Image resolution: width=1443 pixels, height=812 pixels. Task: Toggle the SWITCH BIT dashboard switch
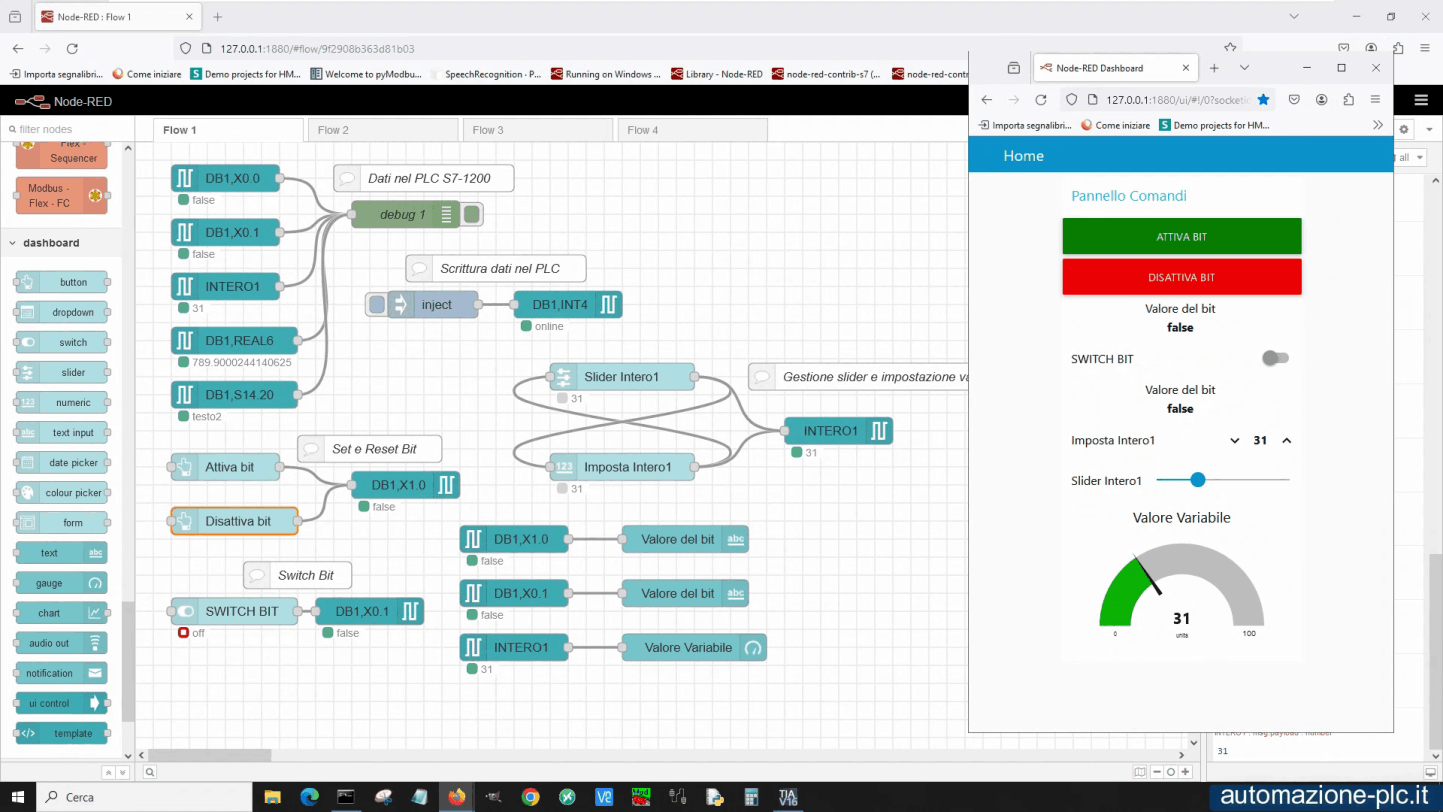tap(1275, 358)
